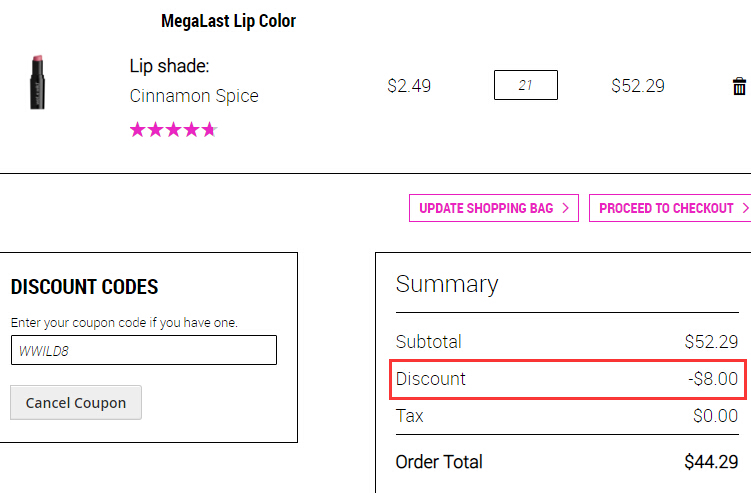Click the Discount row in Summary
This screenshot has width=751, height=493.
coord(568,379)
